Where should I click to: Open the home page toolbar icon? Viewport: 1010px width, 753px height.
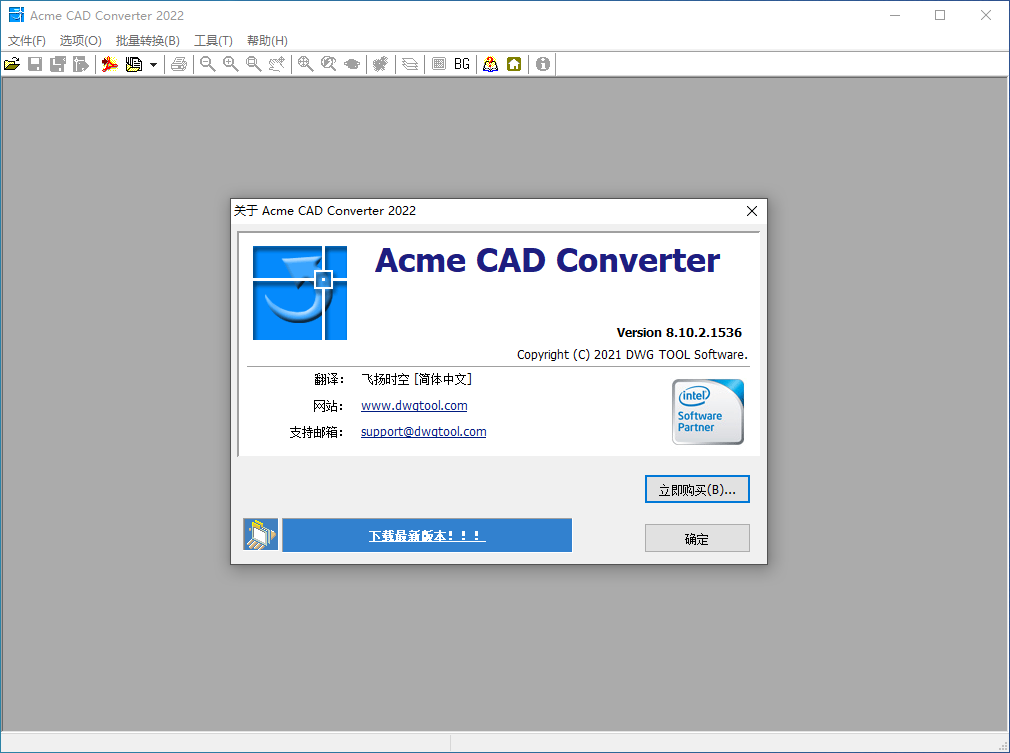(513, 63)
